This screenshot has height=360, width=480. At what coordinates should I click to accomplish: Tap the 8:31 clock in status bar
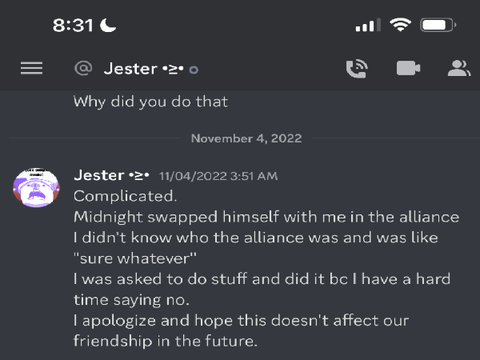[73, 25]
